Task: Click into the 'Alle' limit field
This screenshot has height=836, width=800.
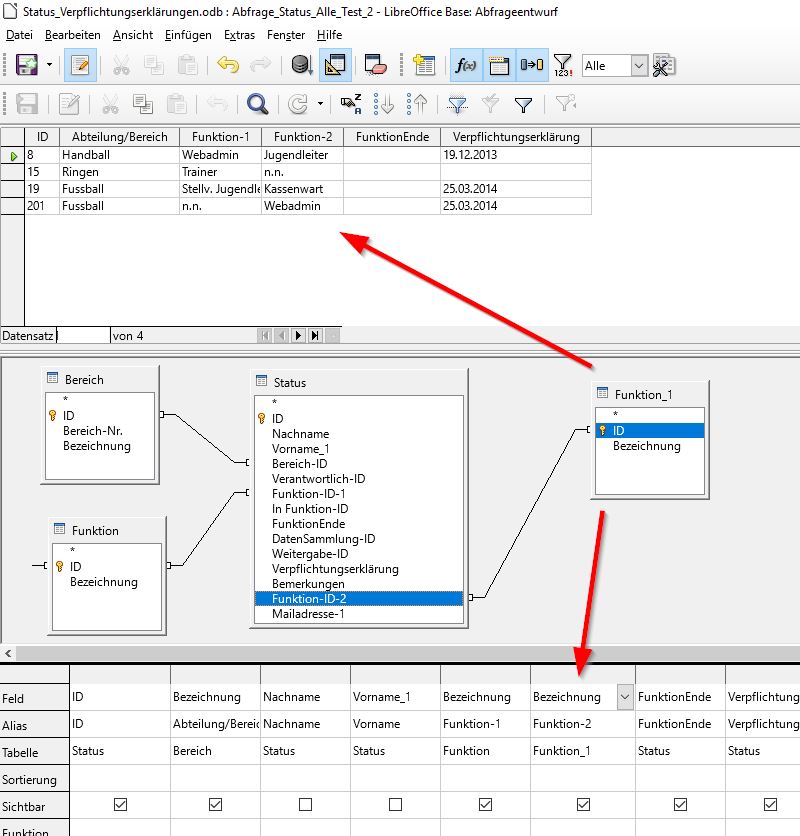Action: [606, 66]
